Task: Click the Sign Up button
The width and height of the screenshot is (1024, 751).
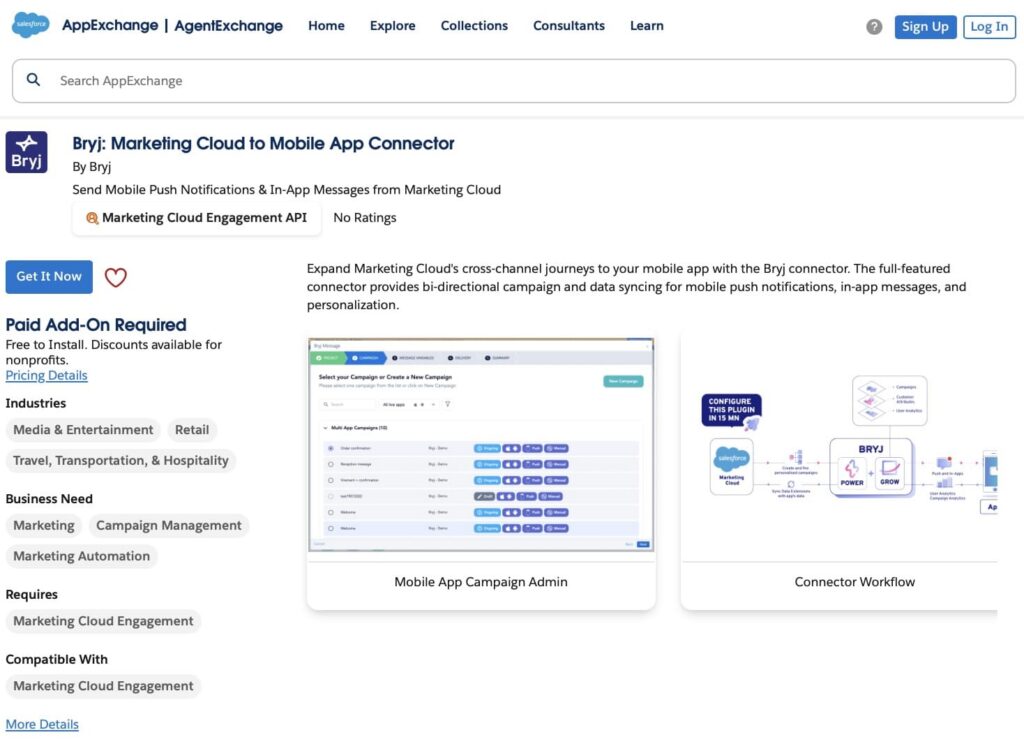Action: (925, 27)
